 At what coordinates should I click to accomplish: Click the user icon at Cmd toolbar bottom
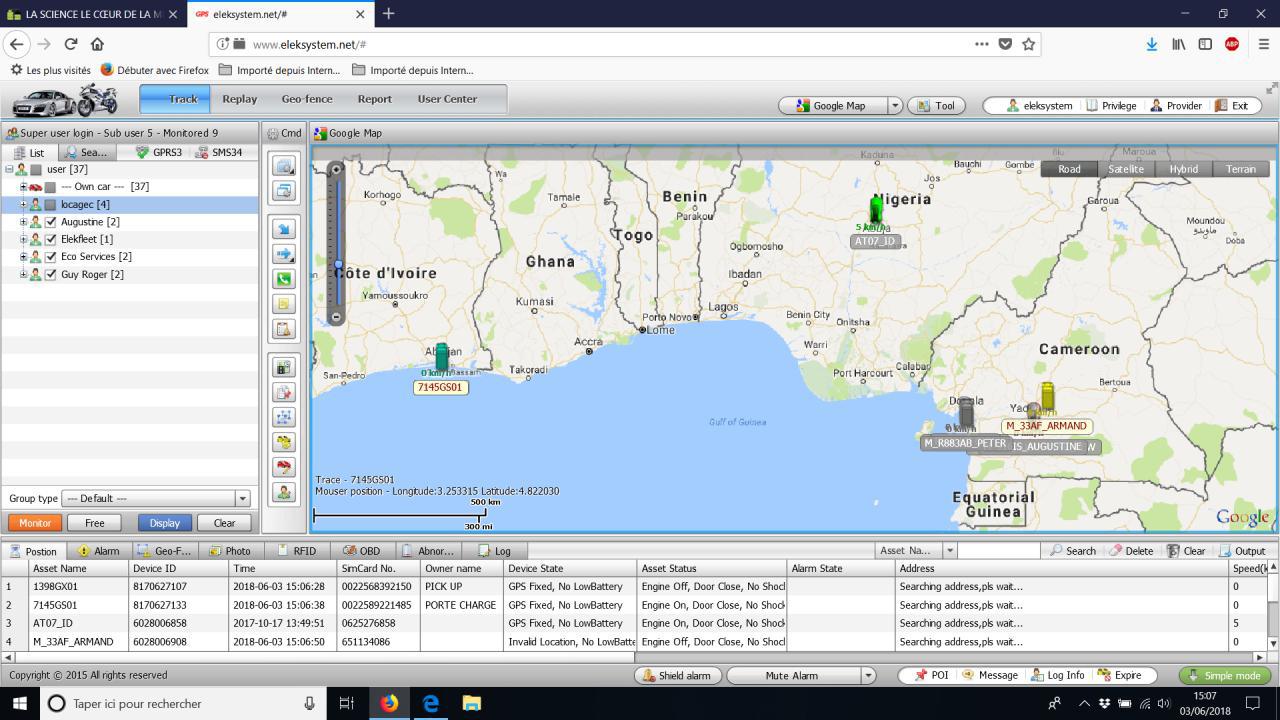click(284, 492)
